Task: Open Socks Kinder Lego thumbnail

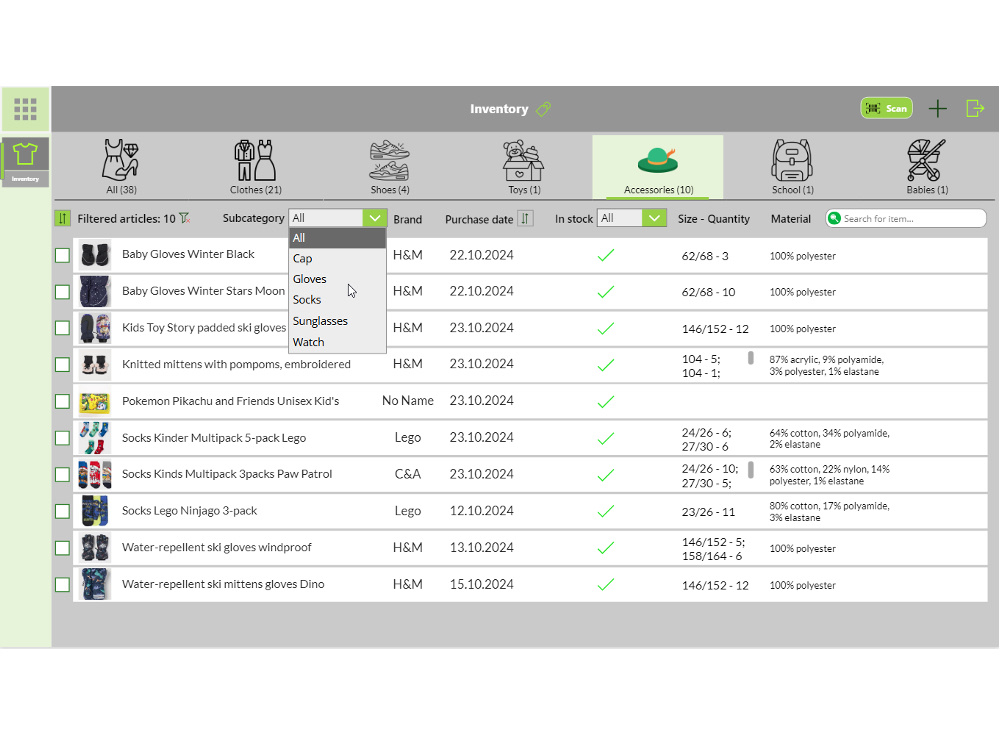Action: 95,438
